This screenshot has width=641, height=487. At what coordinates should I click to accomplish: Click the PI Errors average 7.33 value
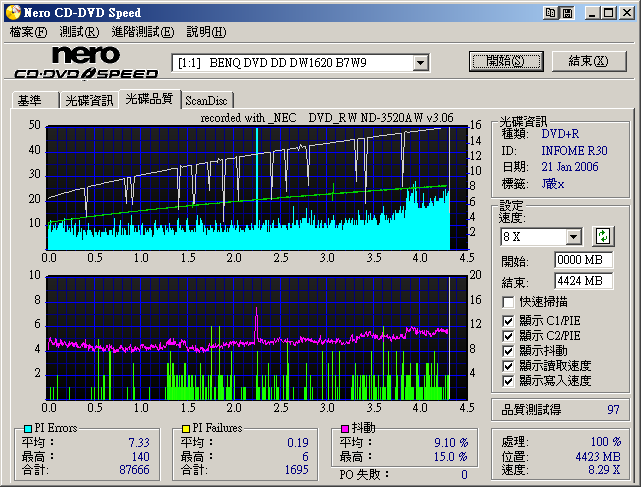(139, 442)
